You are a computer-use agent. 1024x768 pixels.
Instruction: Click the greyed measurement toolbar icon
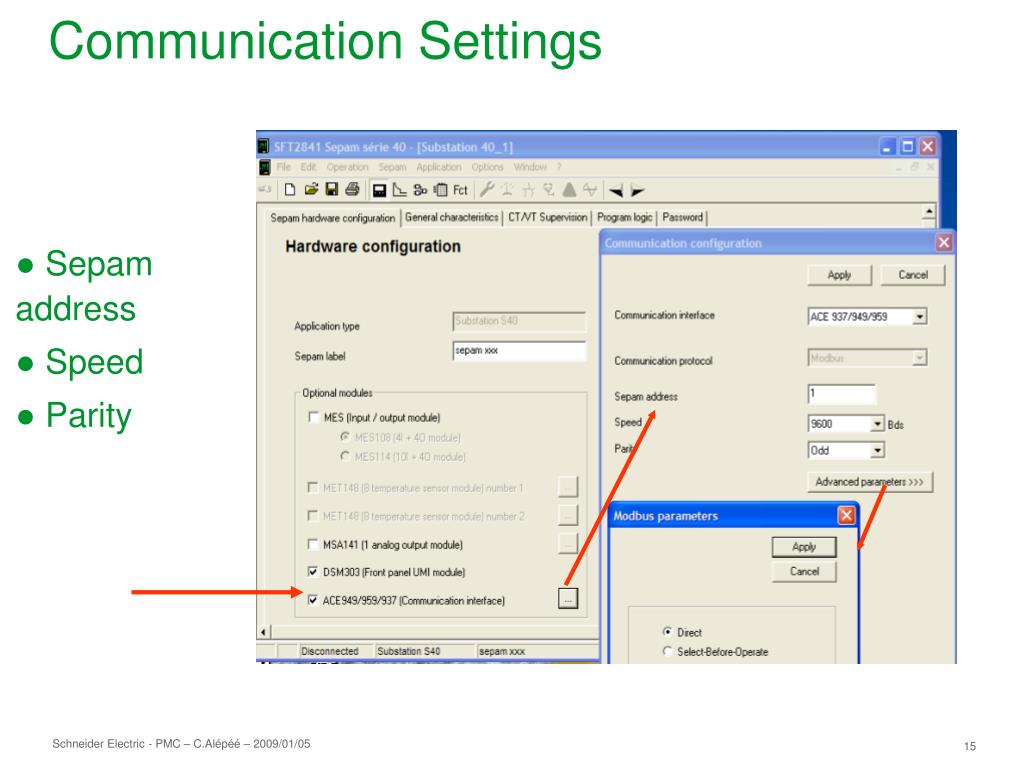coord(549,190)
